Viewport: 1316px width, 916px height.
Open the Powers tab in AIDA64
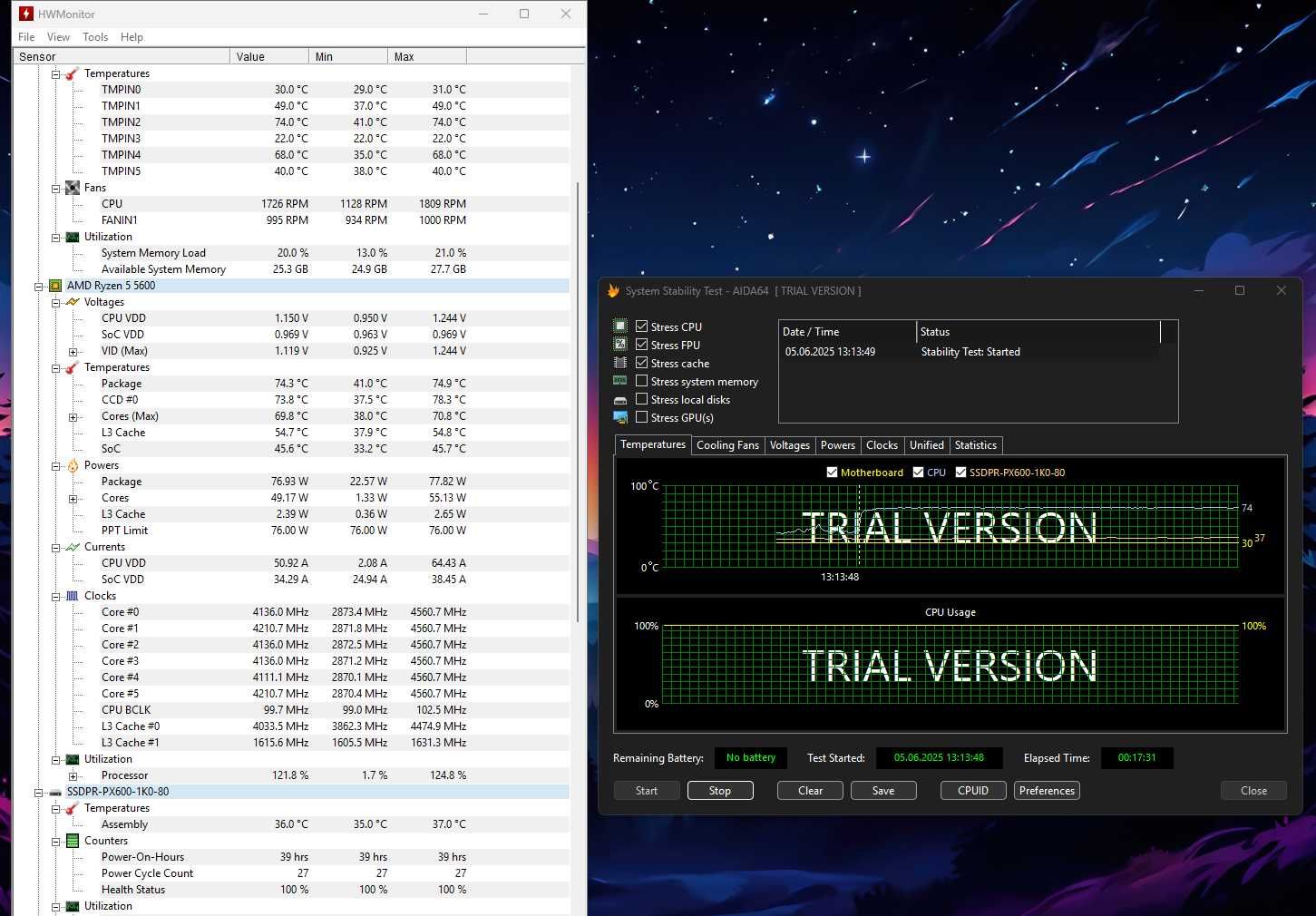tap(837, 445)
